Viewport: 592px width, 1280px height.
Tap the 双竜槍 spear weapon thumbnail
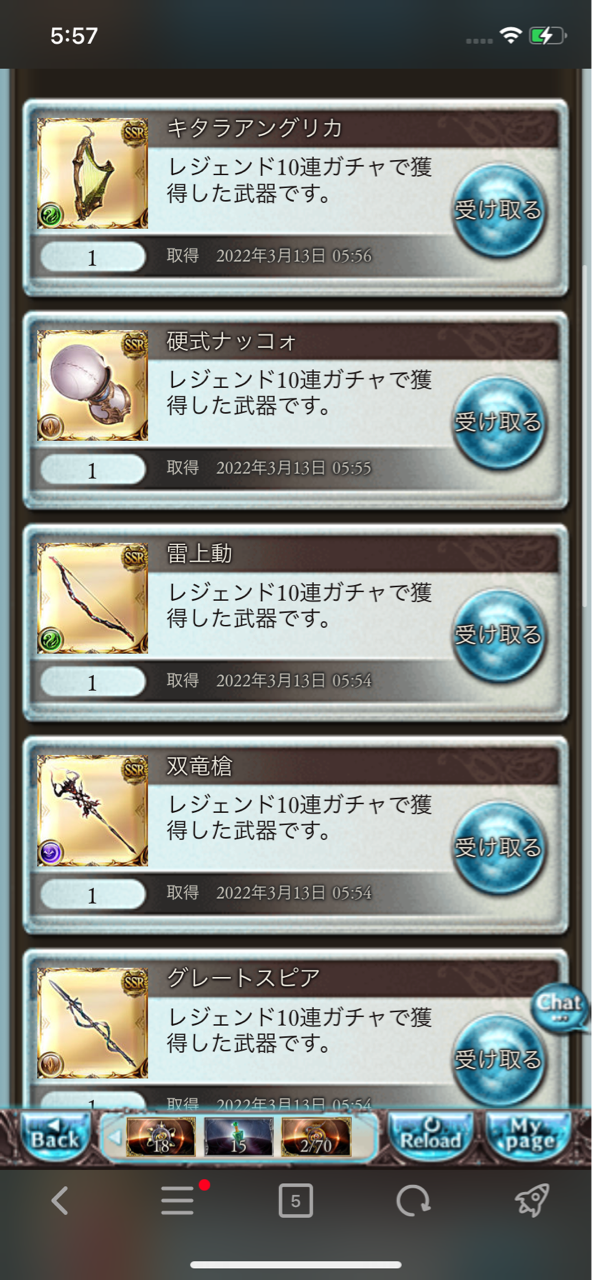point(92,810)
